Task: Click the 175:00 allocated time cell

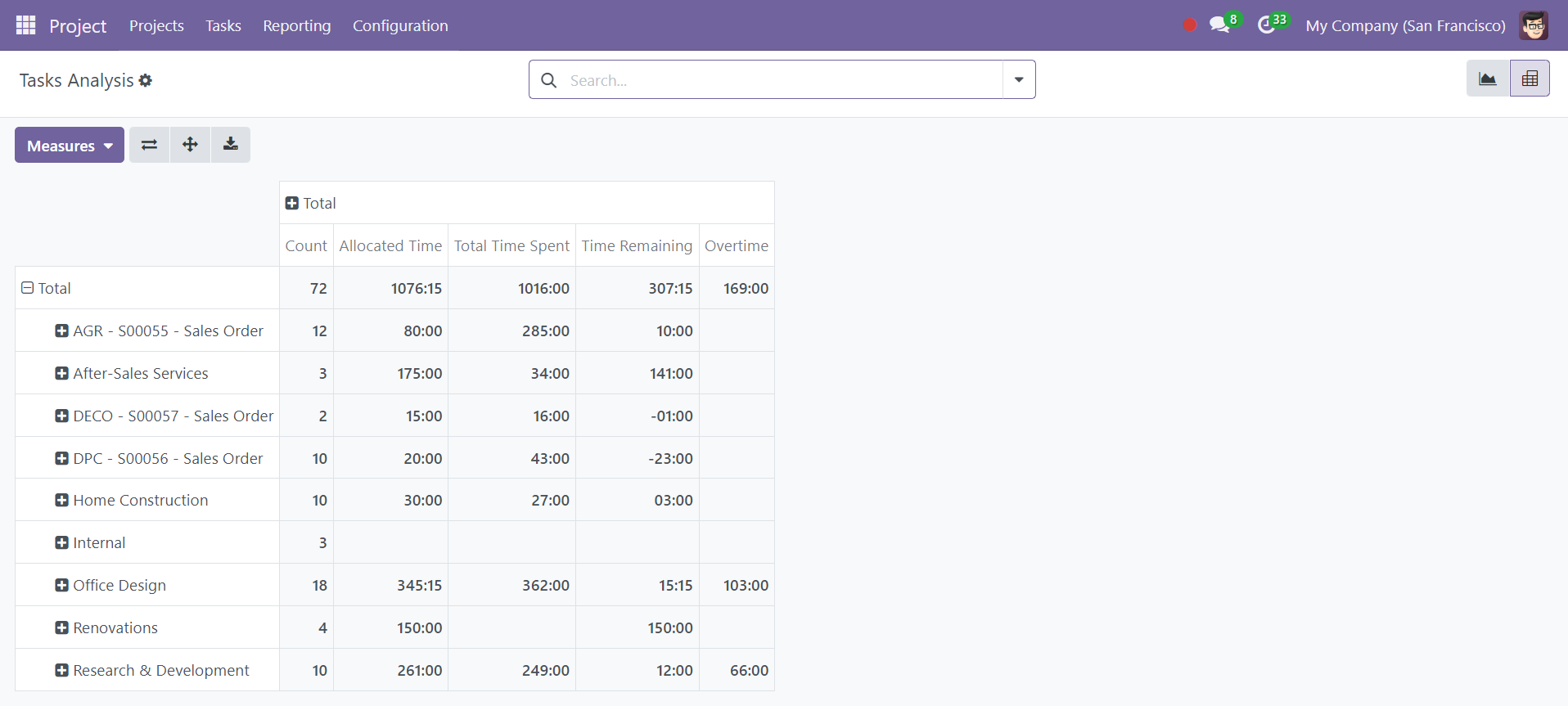Action: 390,373
